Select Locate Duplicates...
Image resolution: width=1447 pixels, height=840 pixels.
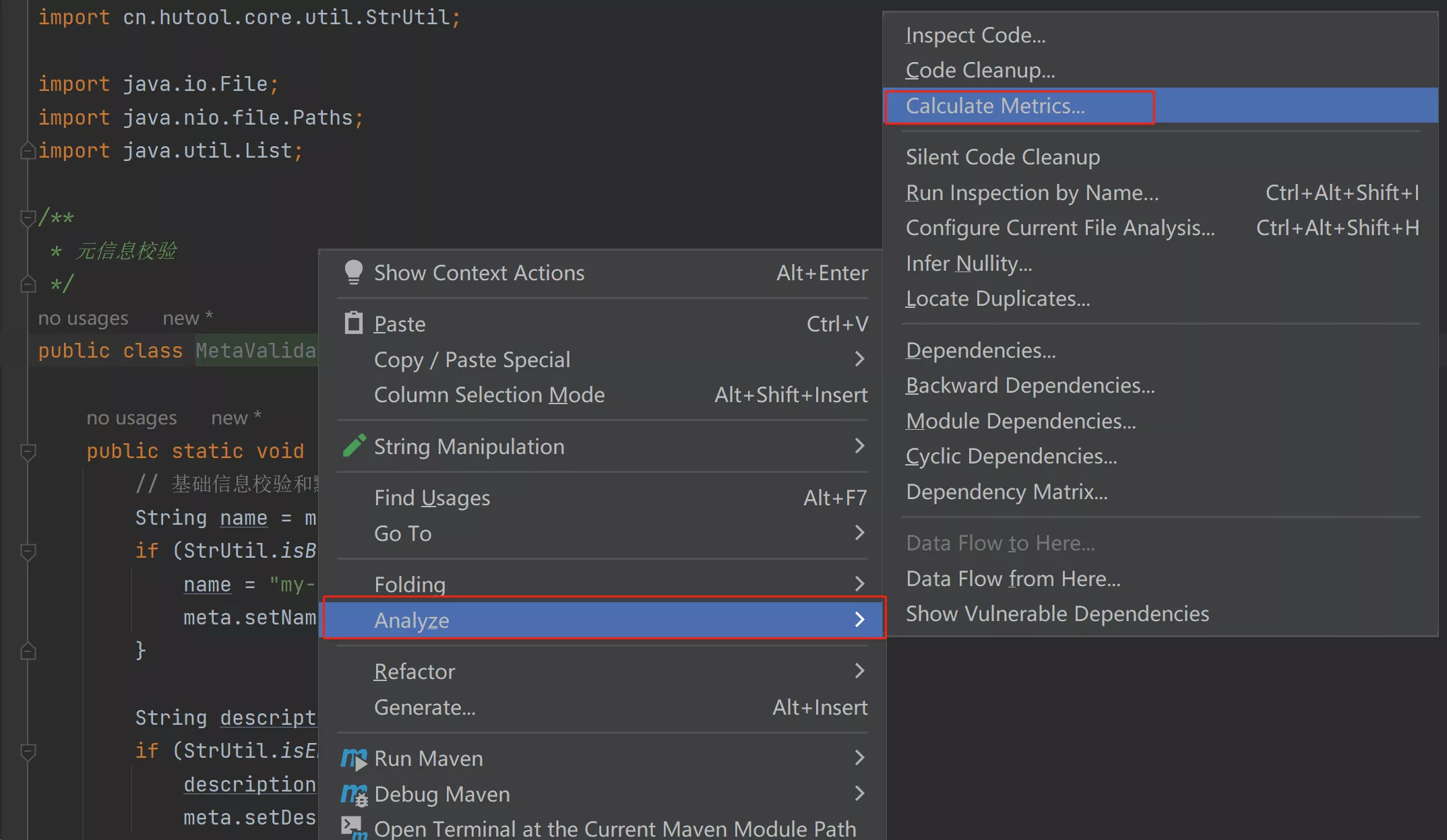point(1161,298)
